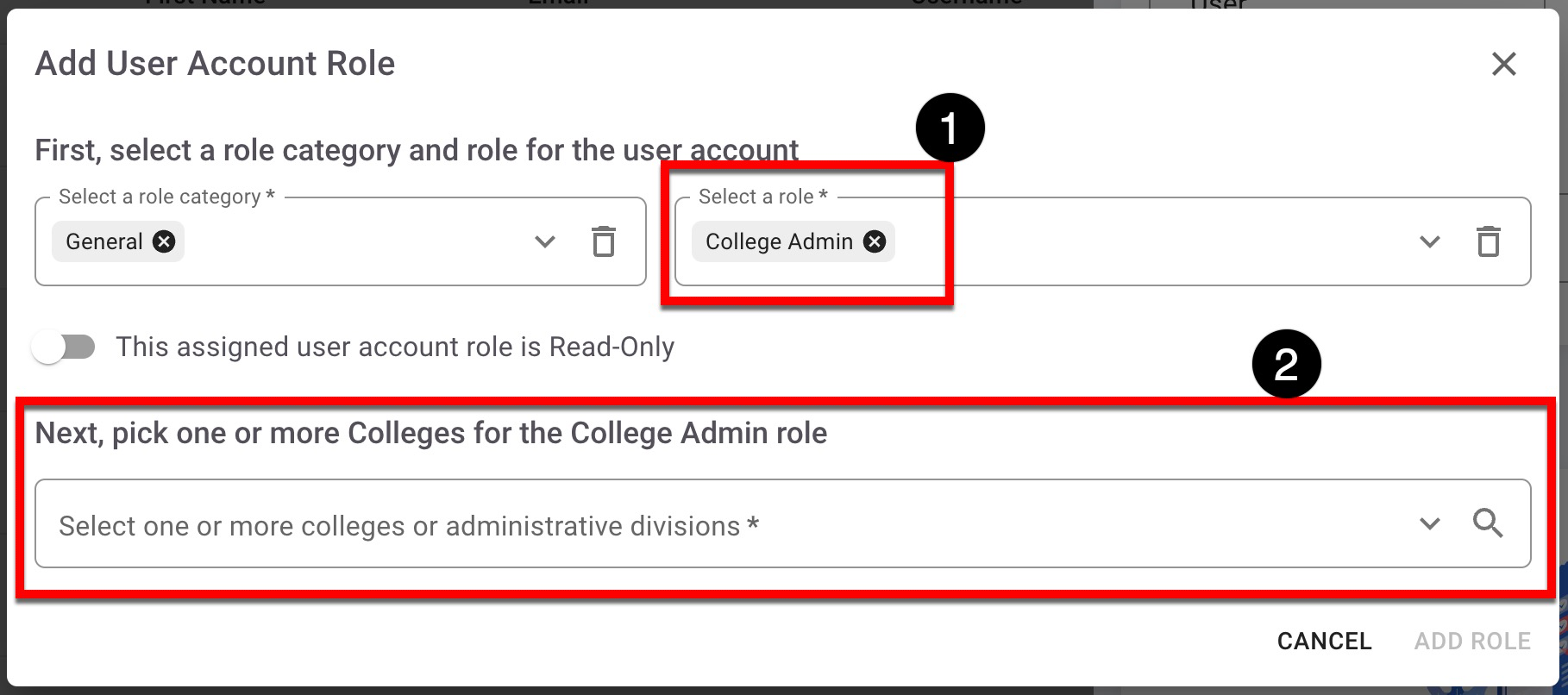Delete the selected role using trash icon
1568x695 pixels.
click(1489, 241)
